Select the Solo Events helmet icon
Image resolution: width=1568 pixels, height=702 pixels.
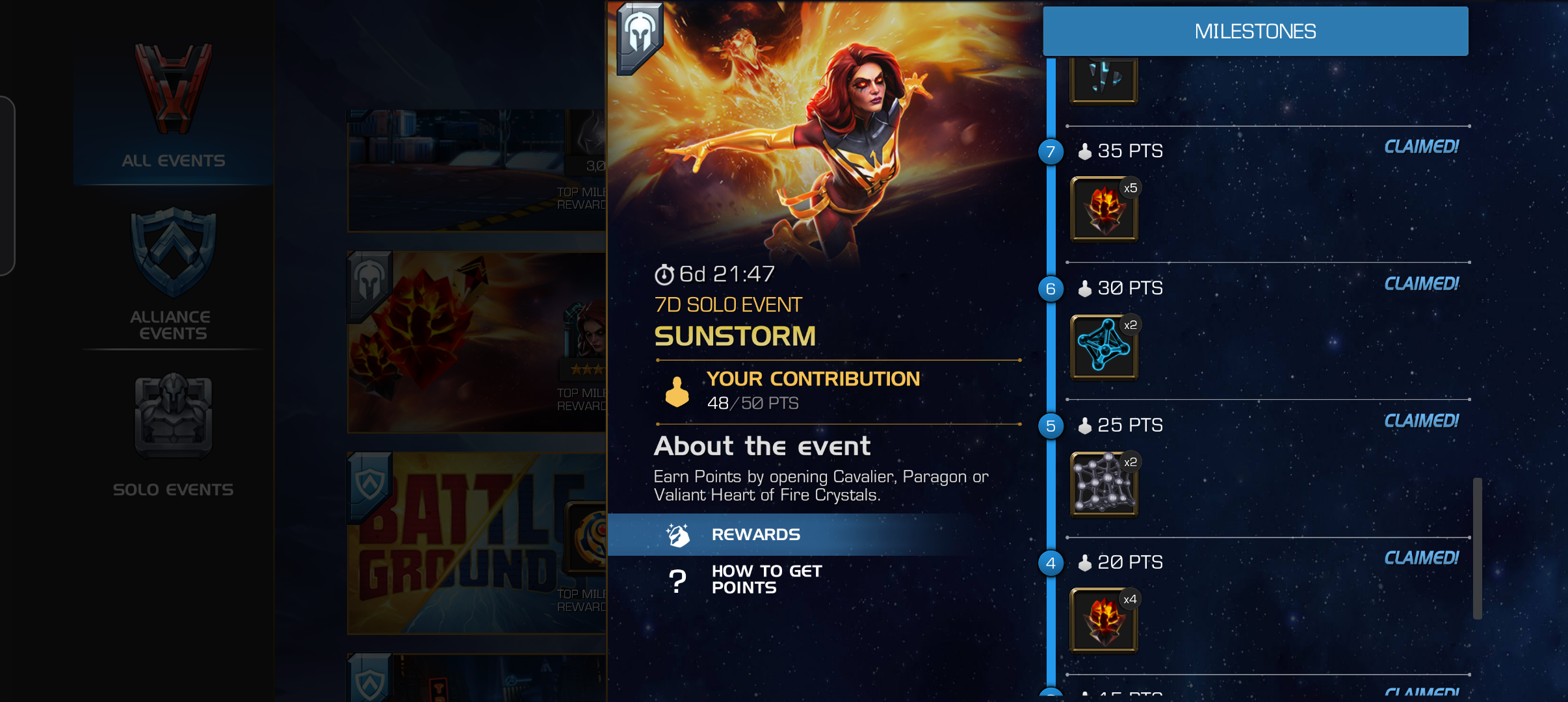[173, 415]
